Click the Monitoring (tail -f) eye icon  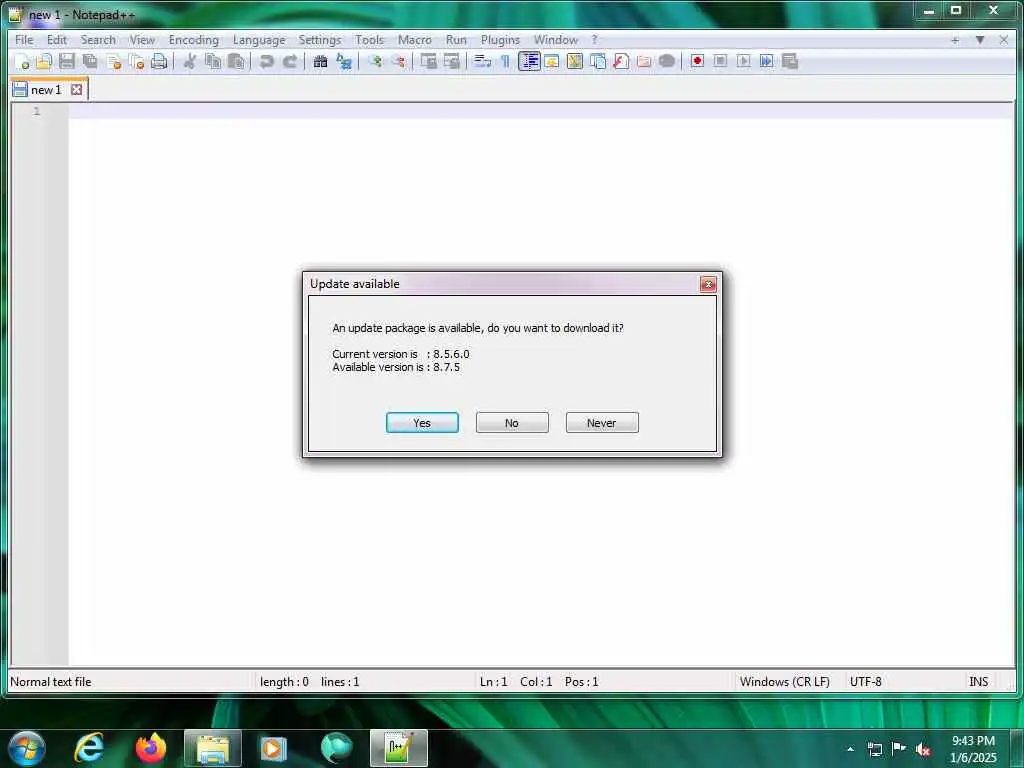(667, 61)
